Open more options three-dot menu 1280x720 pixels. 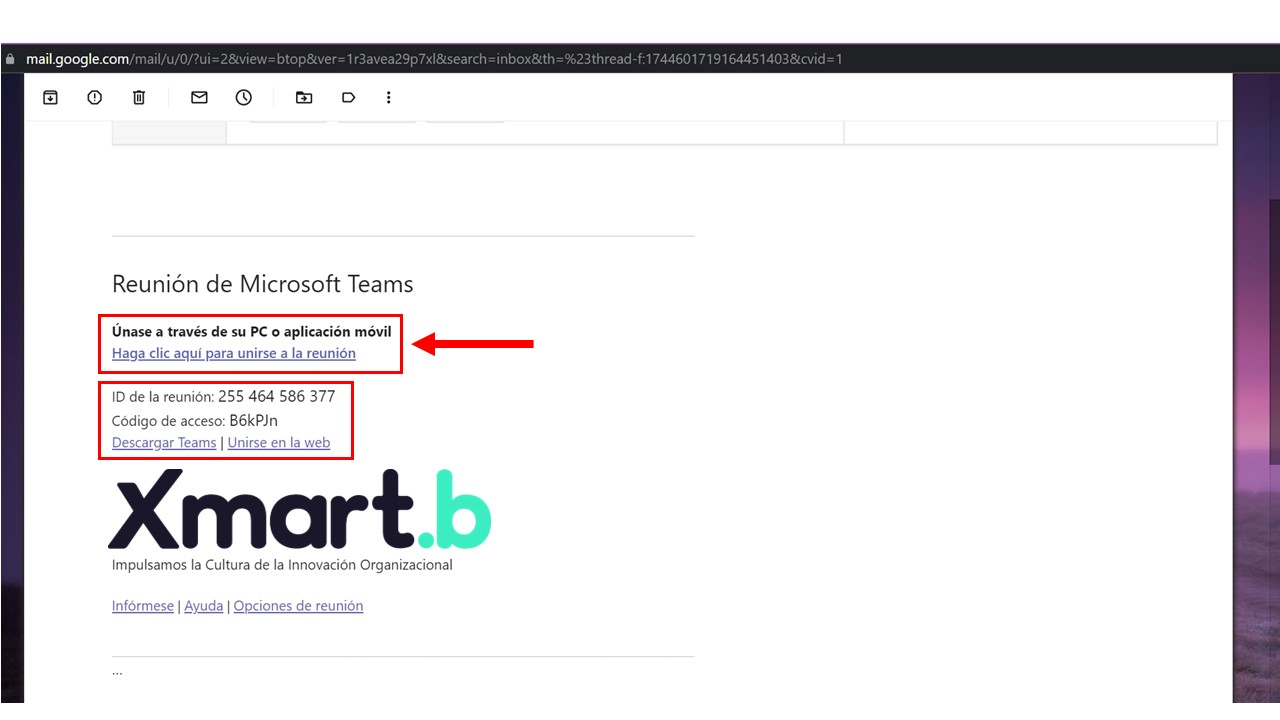pos(389,97)
